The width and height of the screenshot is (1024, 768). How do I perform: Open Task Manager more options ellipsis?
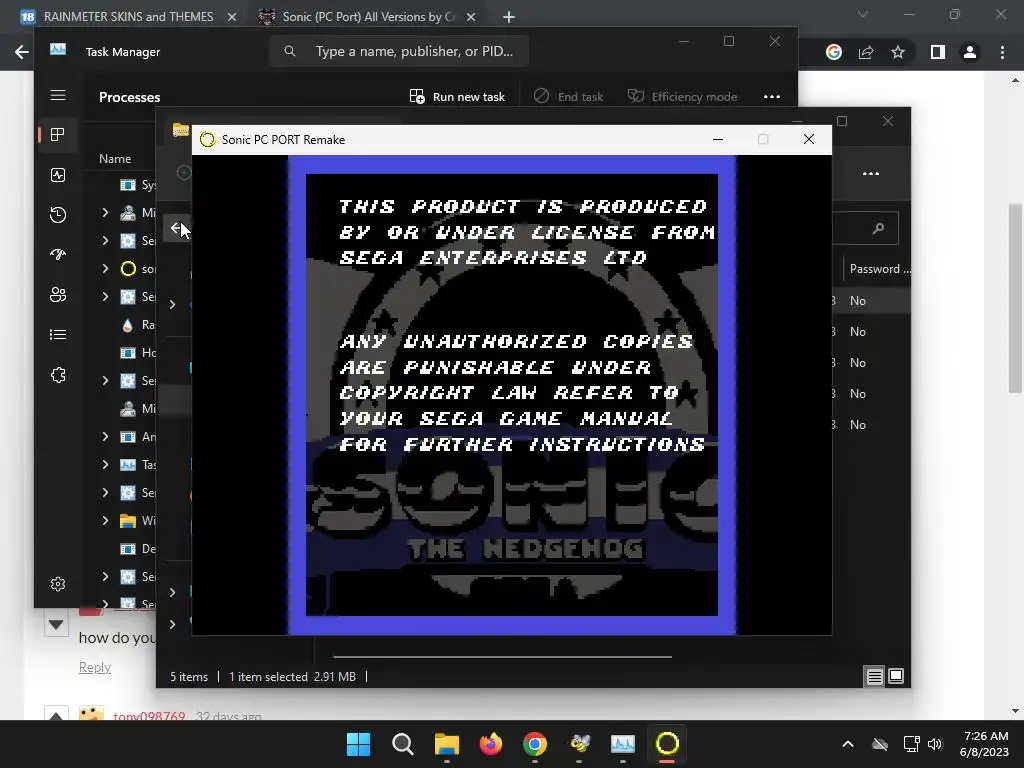coord(772,97)
